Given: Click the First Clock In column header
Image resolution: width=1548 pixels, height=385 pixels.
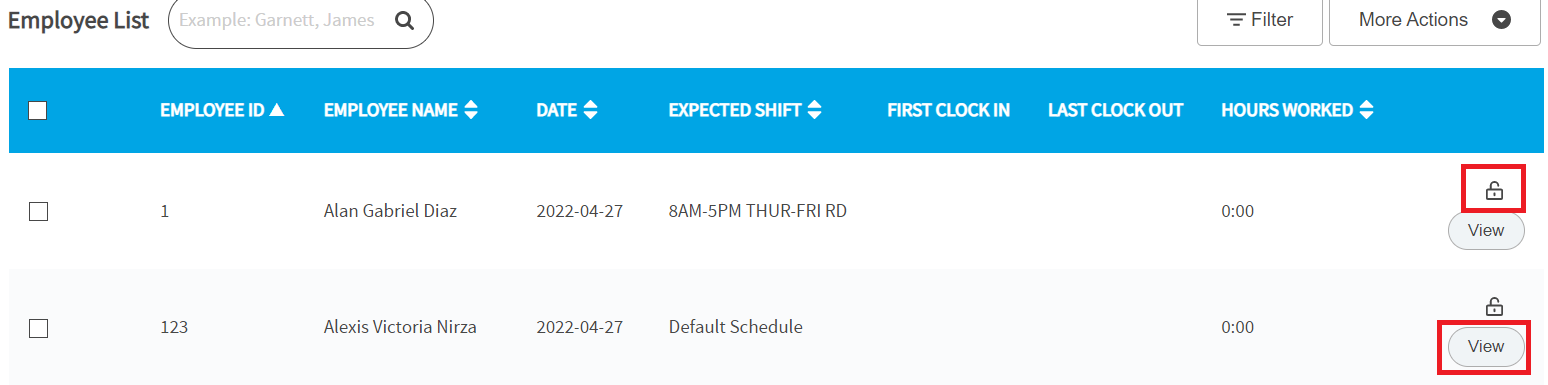Looking at the screenshot, I should coord(948,110).
